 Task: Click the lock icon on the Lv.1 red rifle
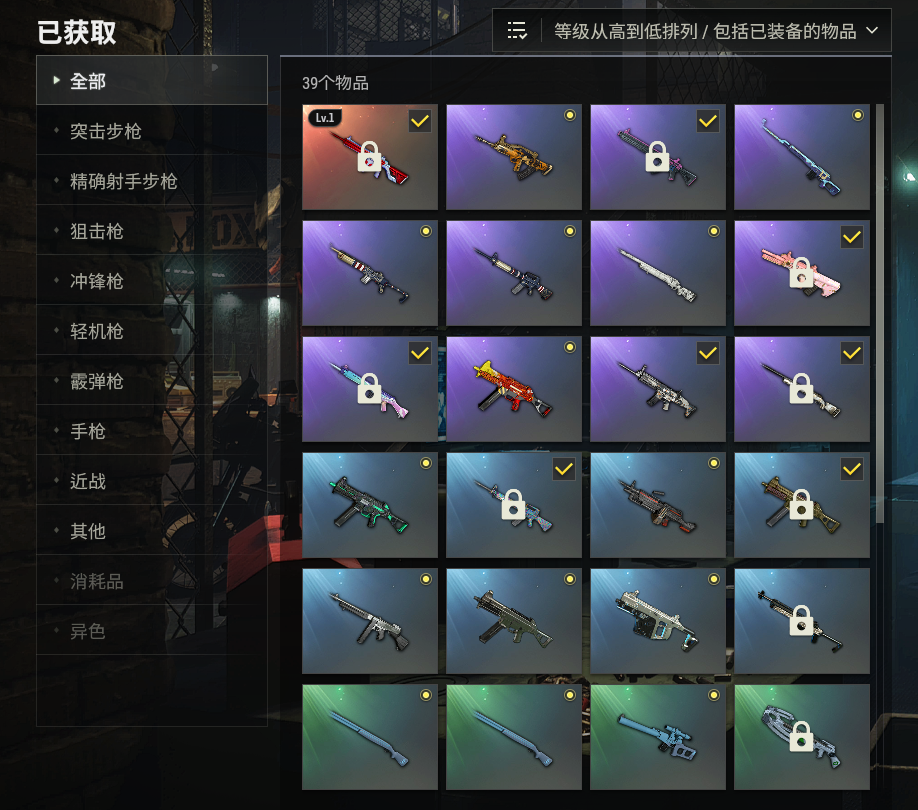pos(369,157)
